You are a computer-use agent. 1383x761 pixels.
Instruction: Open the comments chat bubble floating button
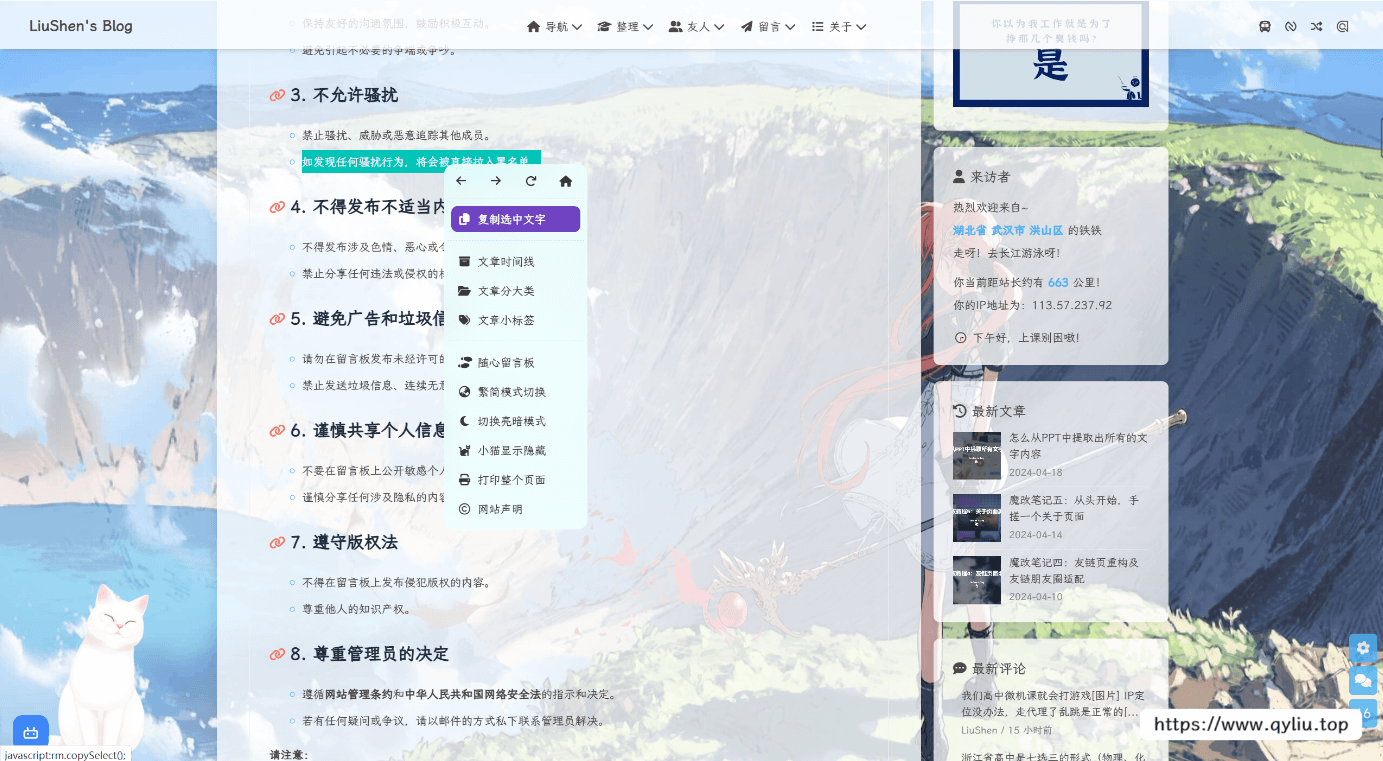1363,681
